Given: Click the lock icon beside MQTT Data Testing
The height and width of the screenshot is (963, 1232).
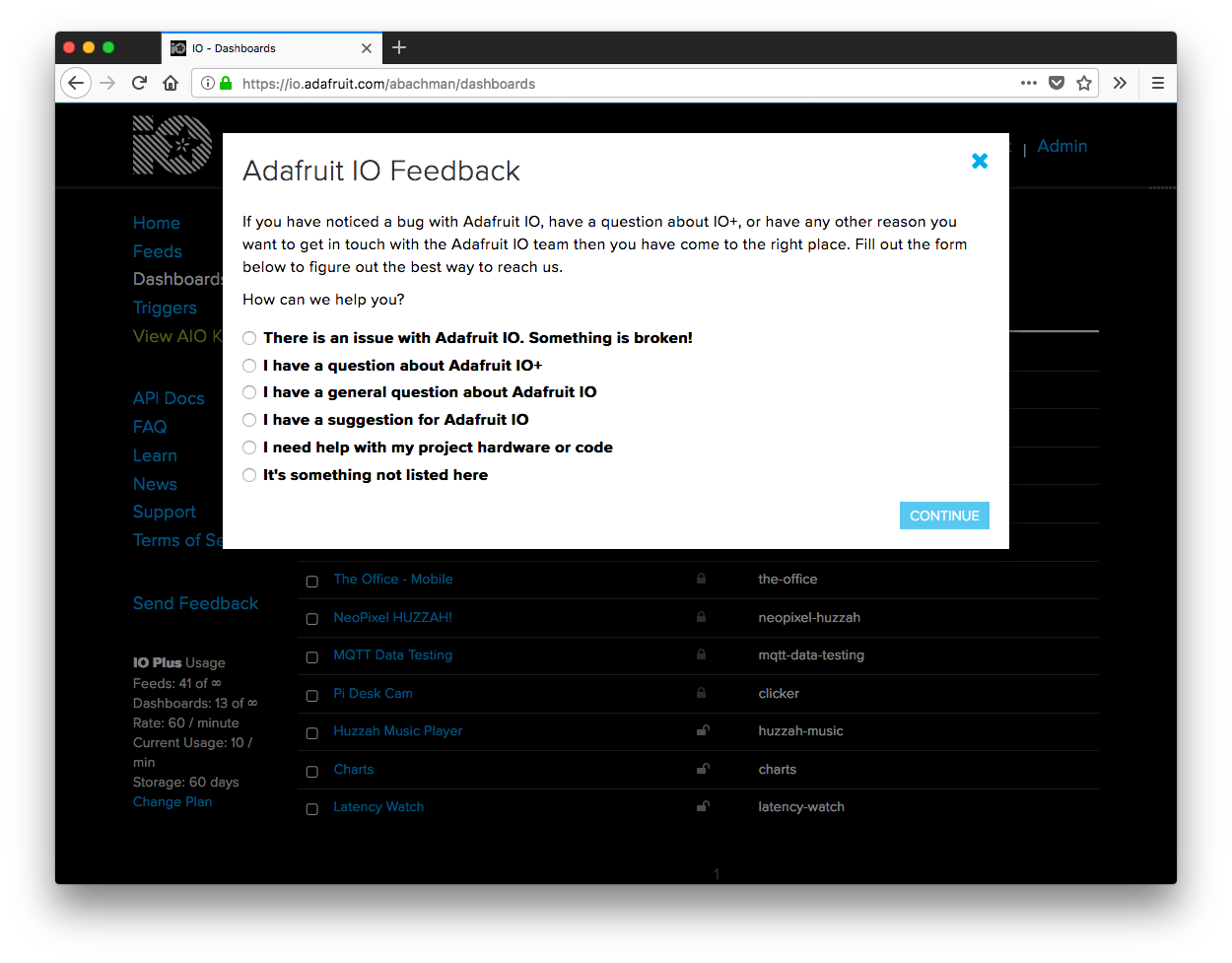Looking at the screenshot, I should 701,654.
